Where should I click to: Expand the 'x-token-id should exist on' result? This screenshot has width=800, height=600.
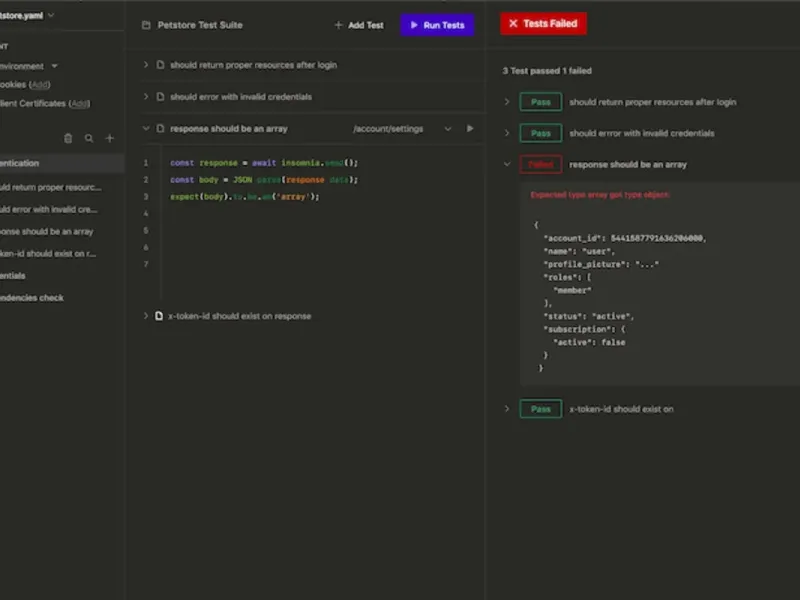click(x=507, y=409)
